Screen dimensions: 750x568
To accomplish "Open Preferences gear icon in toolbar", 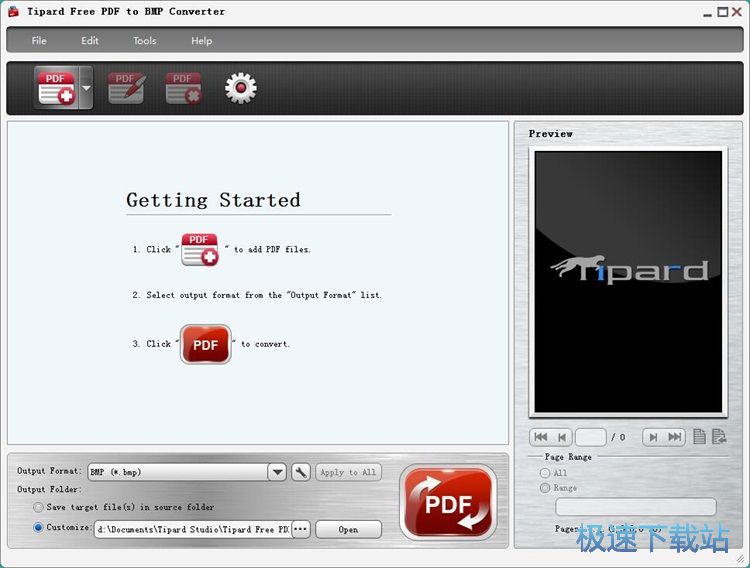I will point(241,88).
